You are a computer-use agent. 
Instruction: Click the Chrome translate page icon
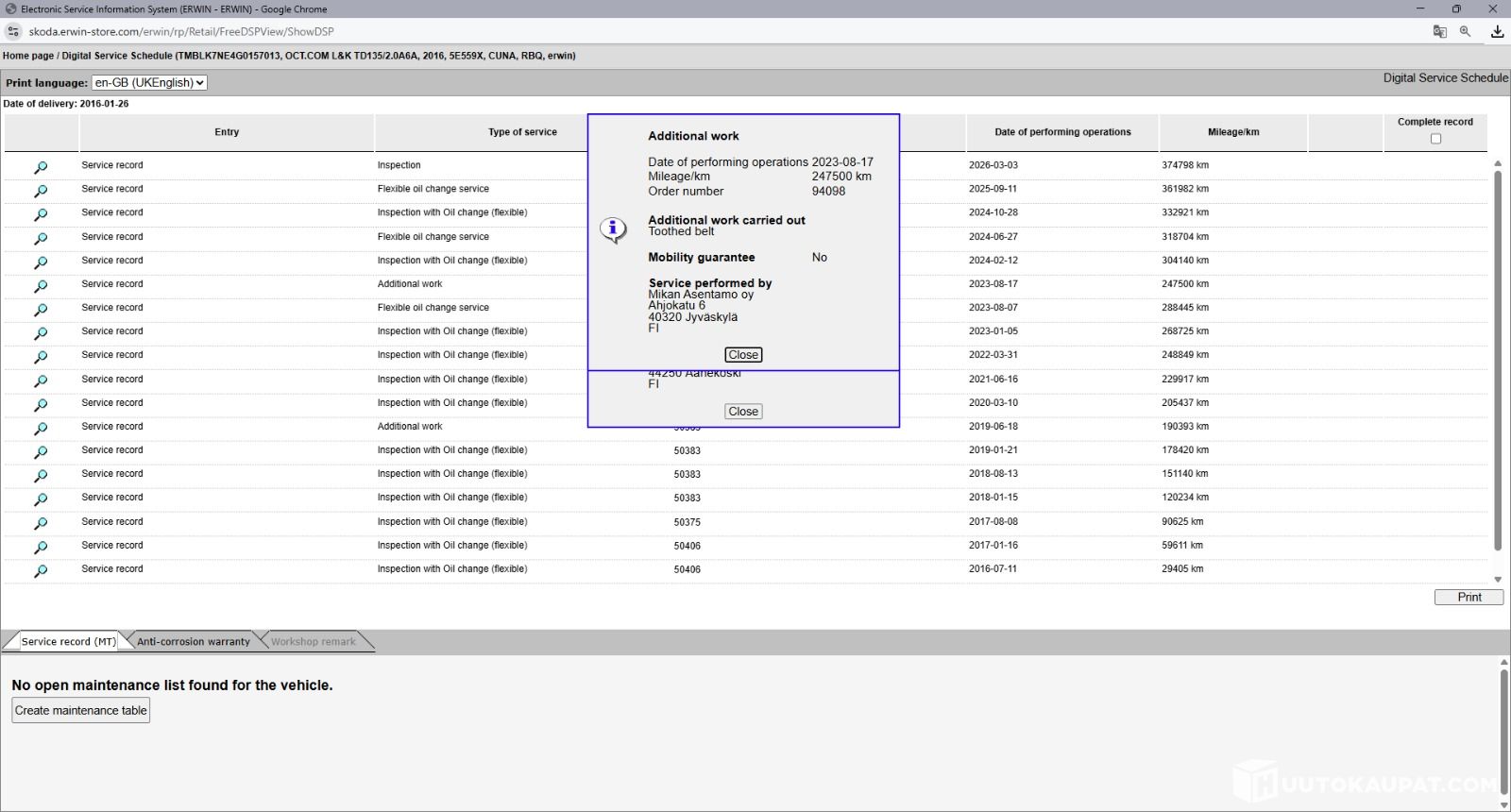pos(1439,31)
